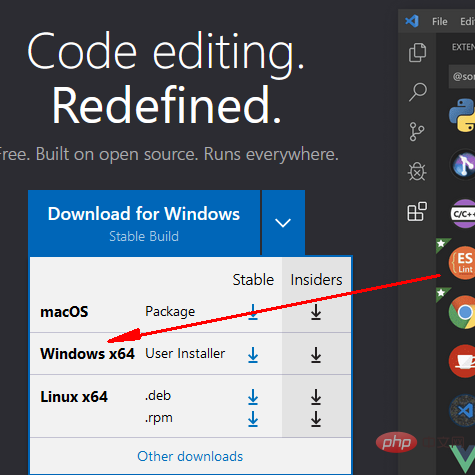This screenshot has height=475, width=475.
Task: Select the dark blue VS Code extension icon
Action: (x=463, y=410)
